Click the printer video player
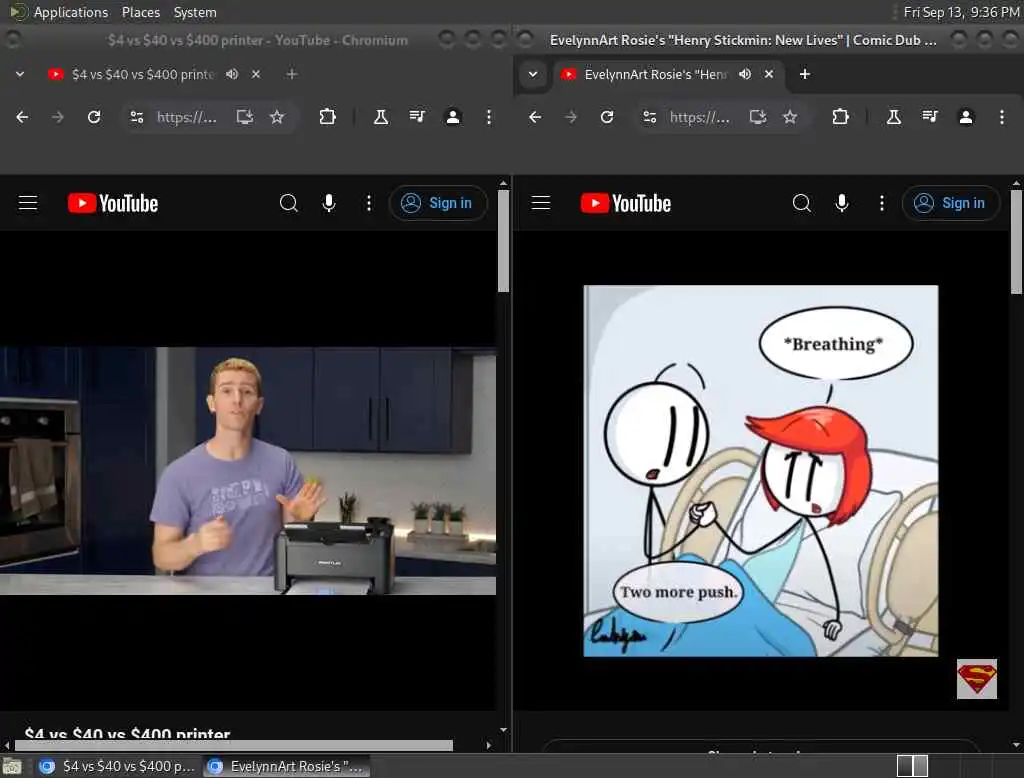Viewport: 1024px width, 778px height. [x=248, y=470]
